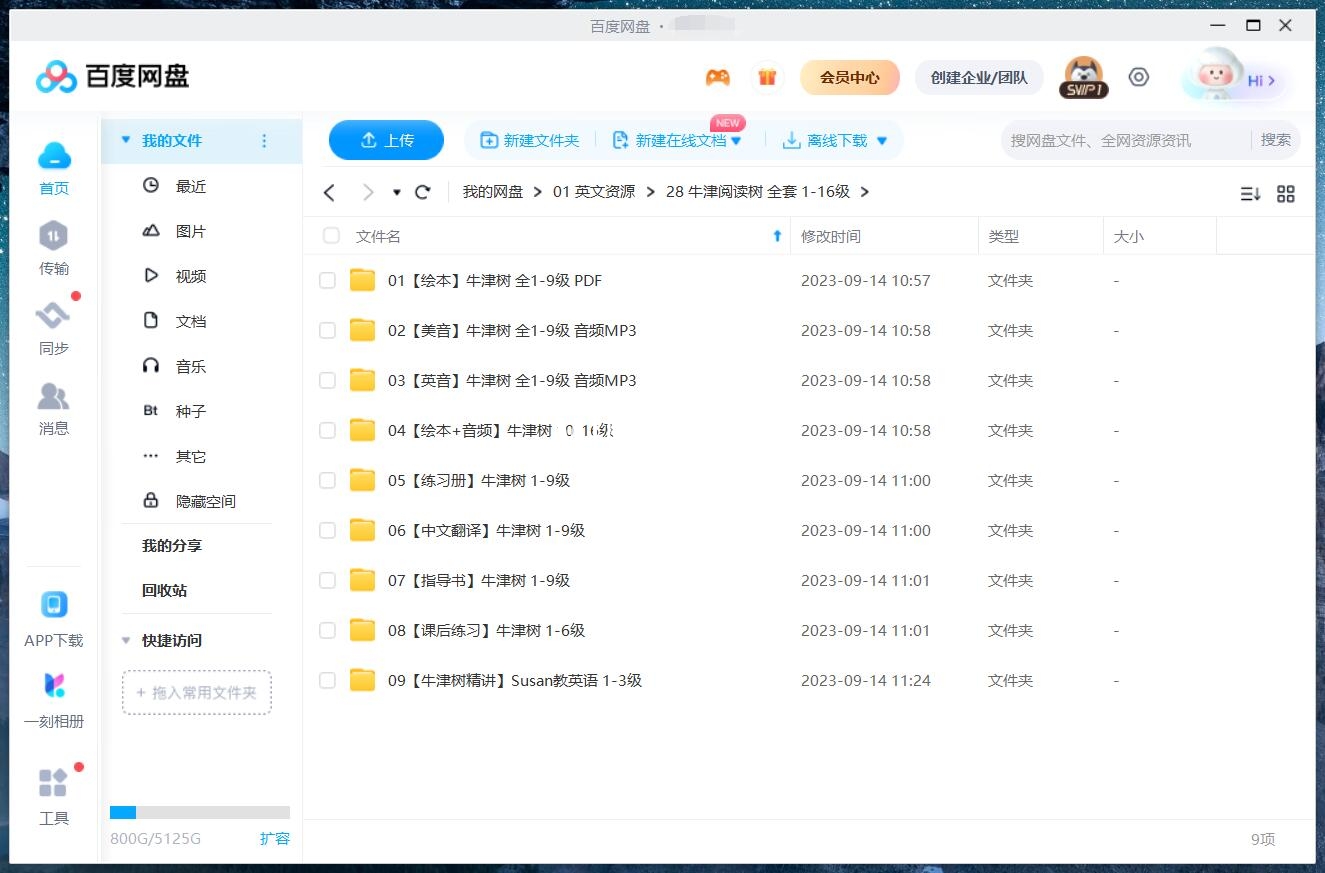The width and height of the screenshot is (1325, 873).
Task: Click the 扩容 expand storage link
Action: coord(274,838)
